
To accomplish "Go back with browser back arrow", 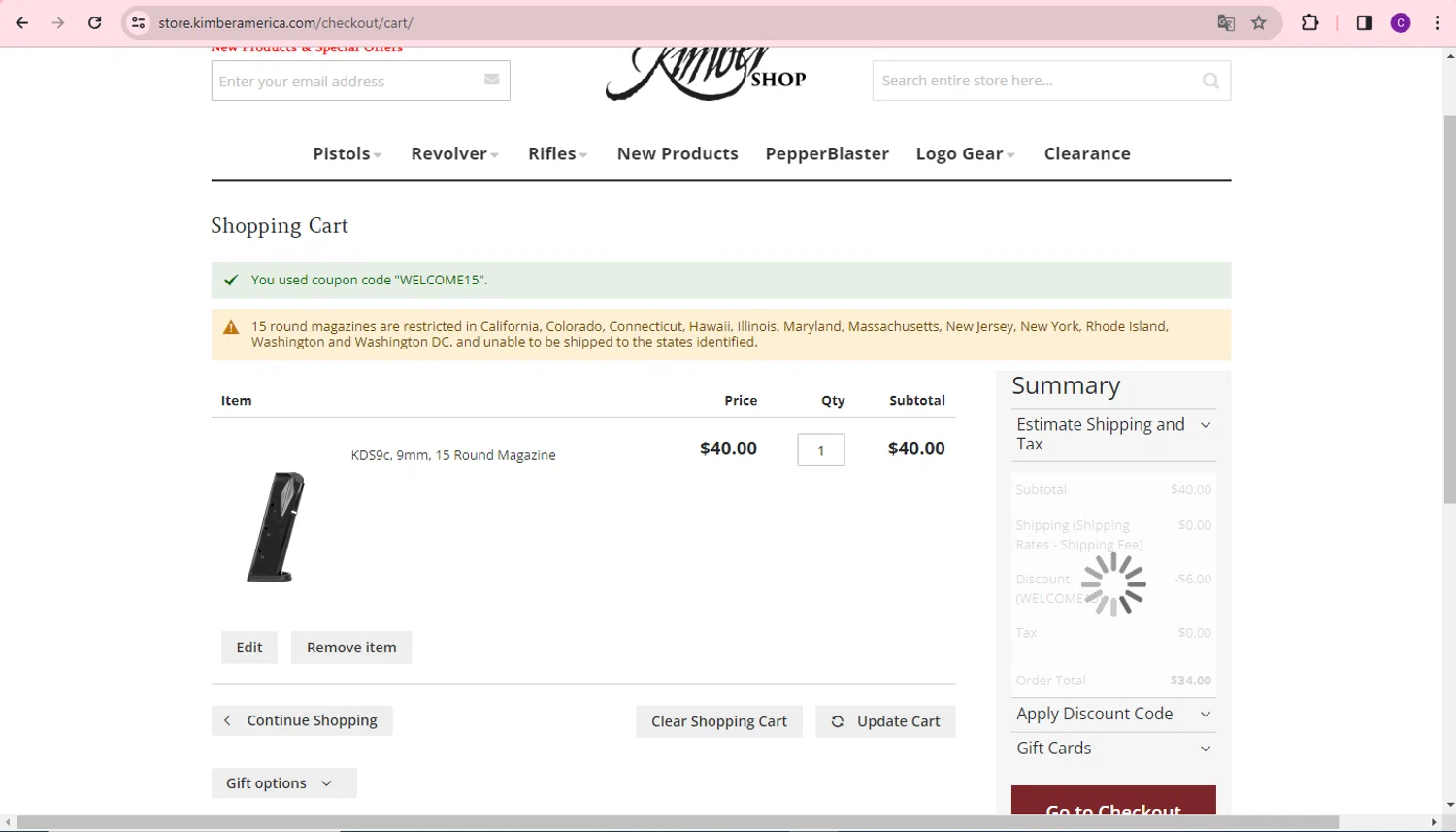I will coord(21,22).
